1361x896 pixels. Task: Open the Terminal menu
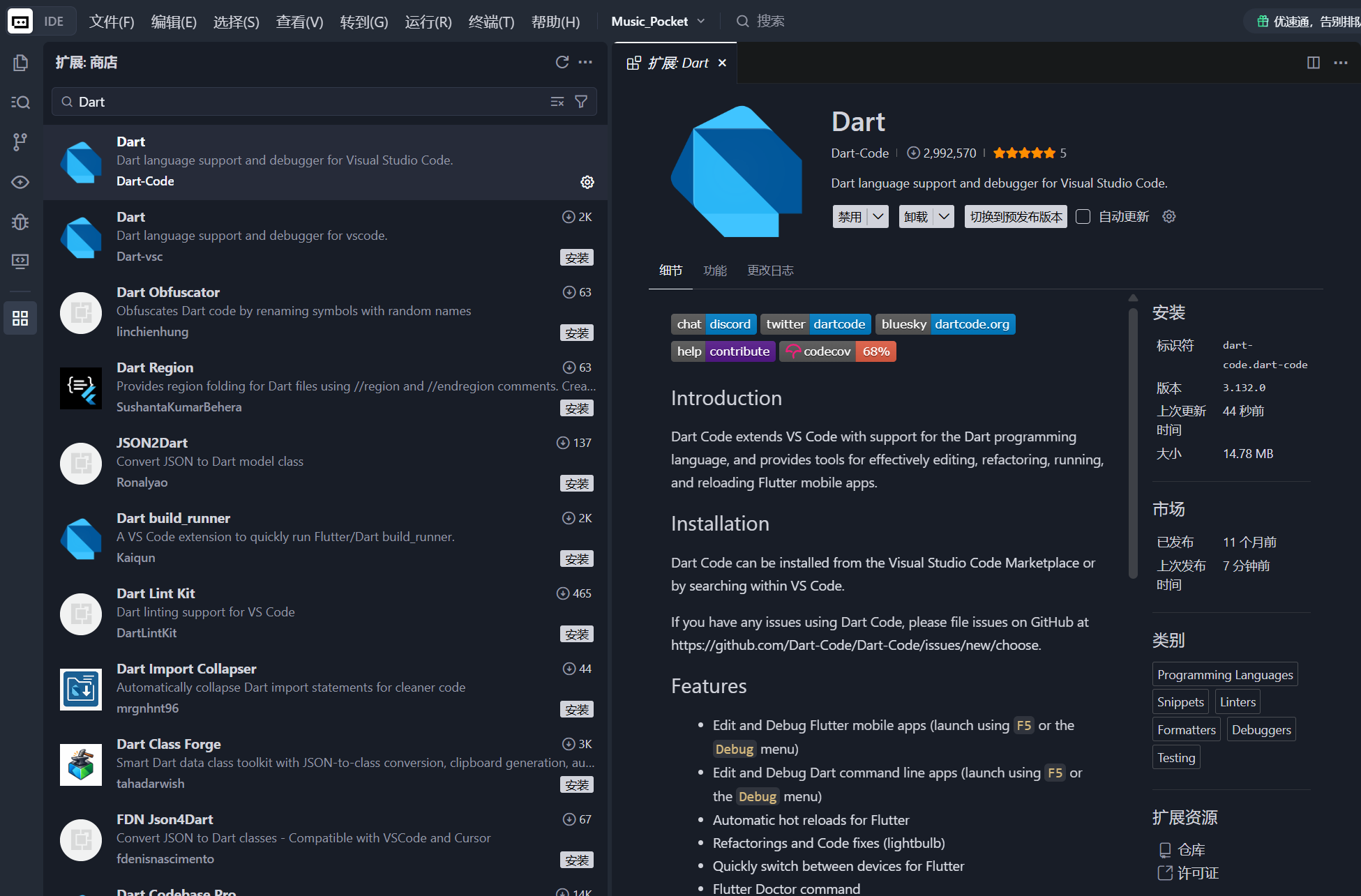pyautogui.click(x=491, y=22)
